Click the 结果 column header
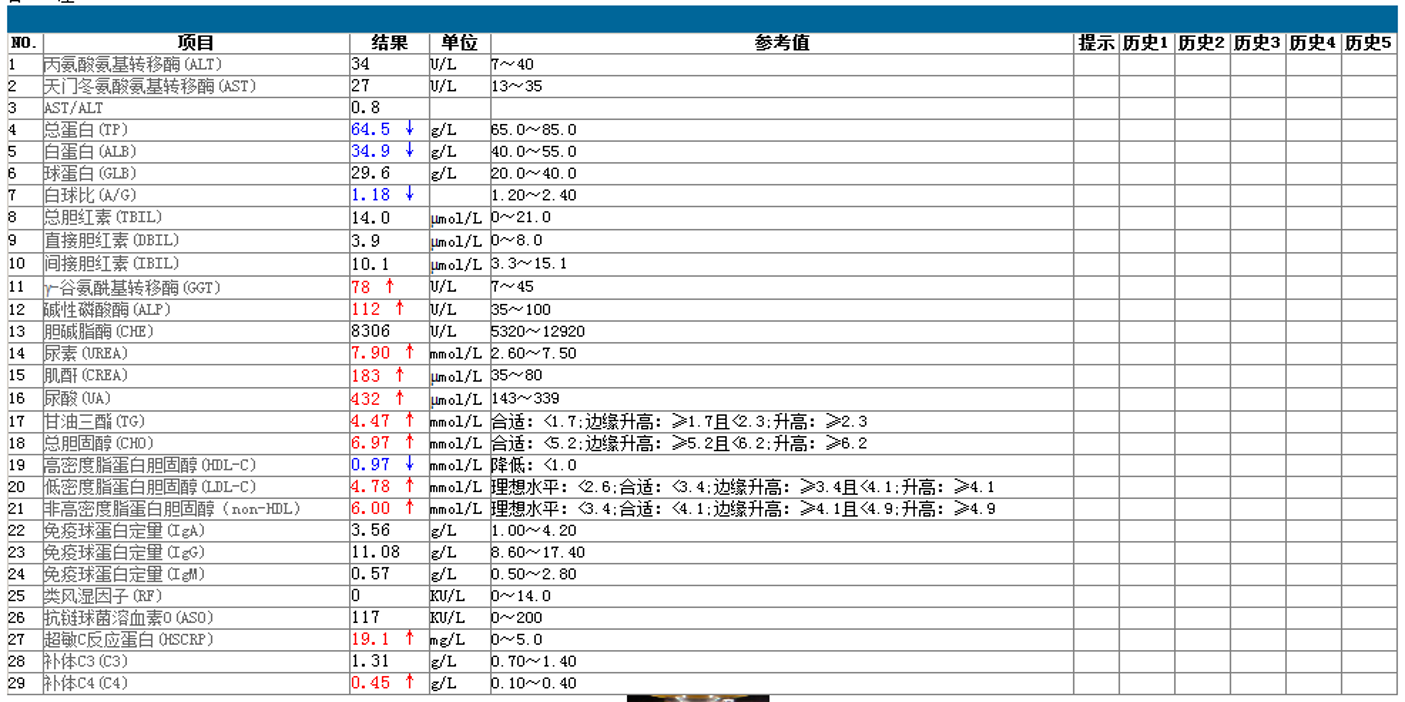This screenshot has height=702, width=1405. [x=390, y=43]
